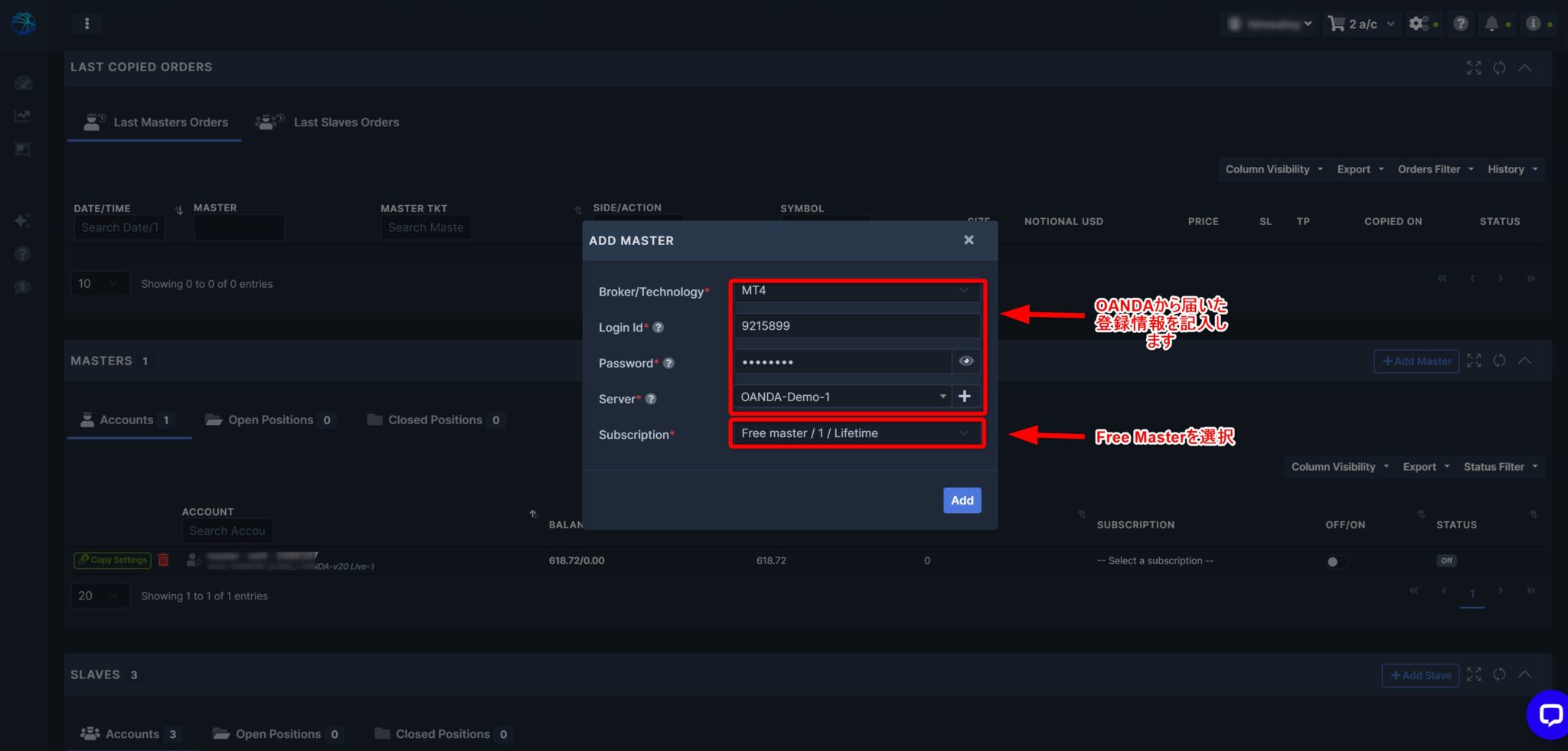Click the analytics chart icon in the sidebar
1568x751 pixels.
click(22, 116)
